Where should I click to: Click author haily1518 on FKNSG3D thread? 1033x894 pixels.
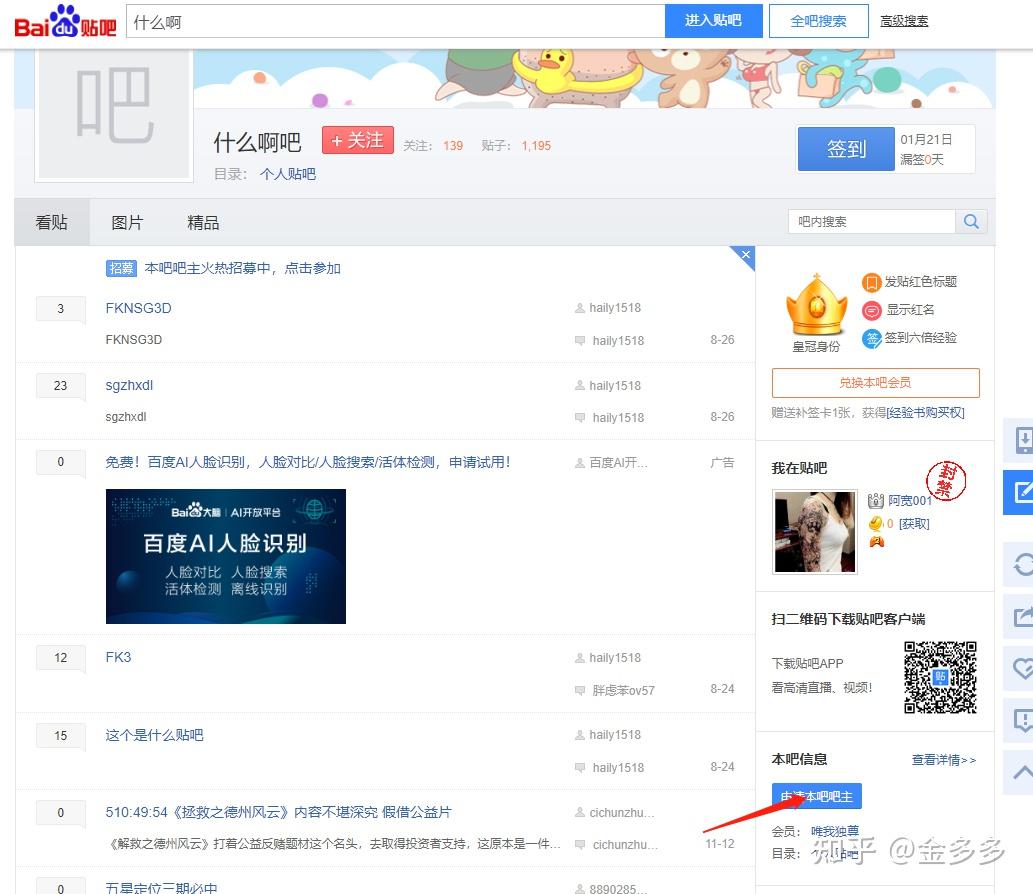pyautogui.click(x=615, y=308)
